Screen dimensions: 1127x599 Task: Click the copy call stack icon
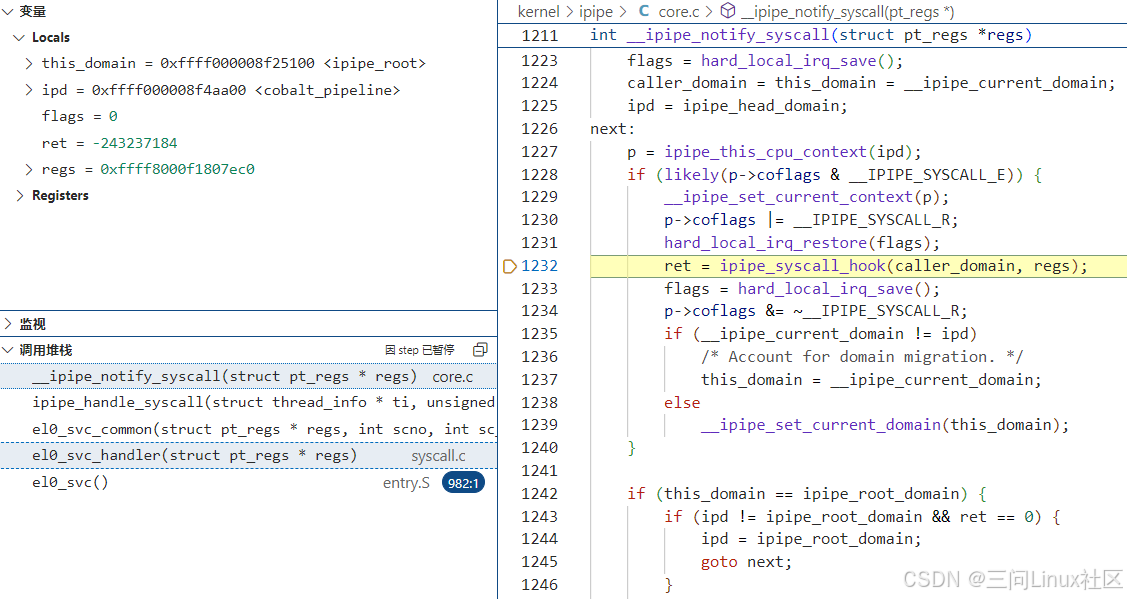480,349
